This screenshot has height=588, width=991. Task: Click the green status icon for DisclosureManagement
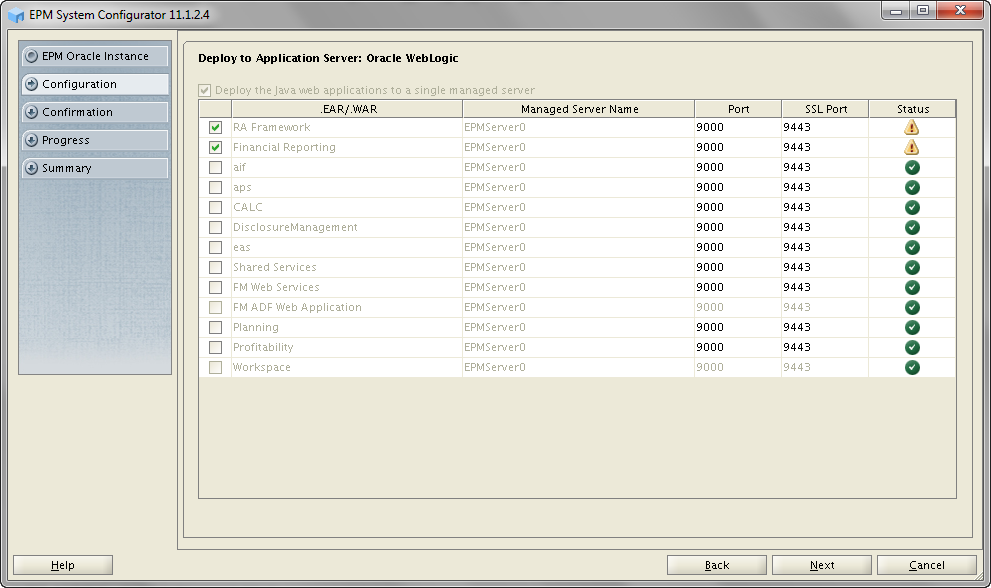click(x=912, y=228)
